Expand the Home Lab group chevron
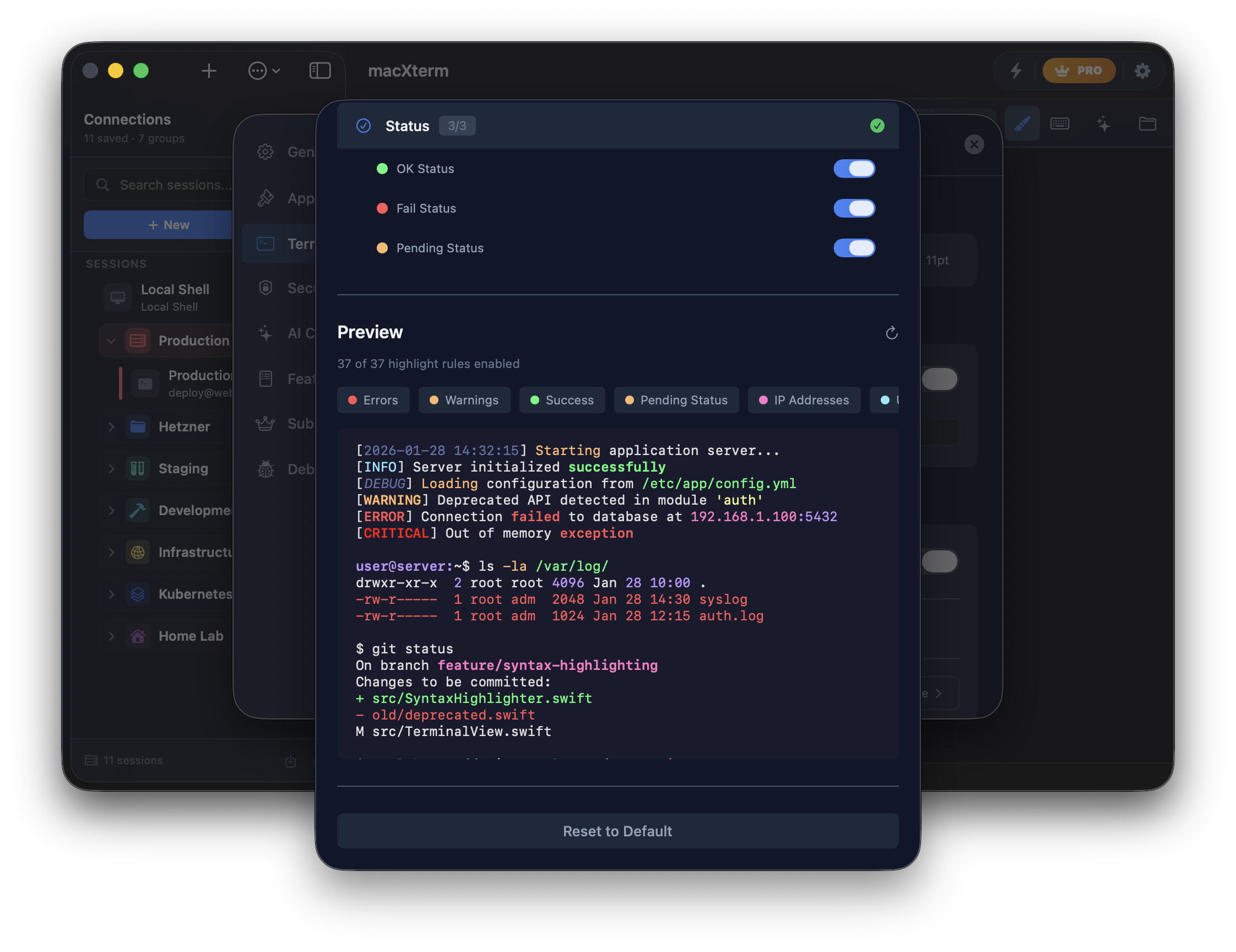This screenshot has height=952, width=1236. click(x=111, y=636)
